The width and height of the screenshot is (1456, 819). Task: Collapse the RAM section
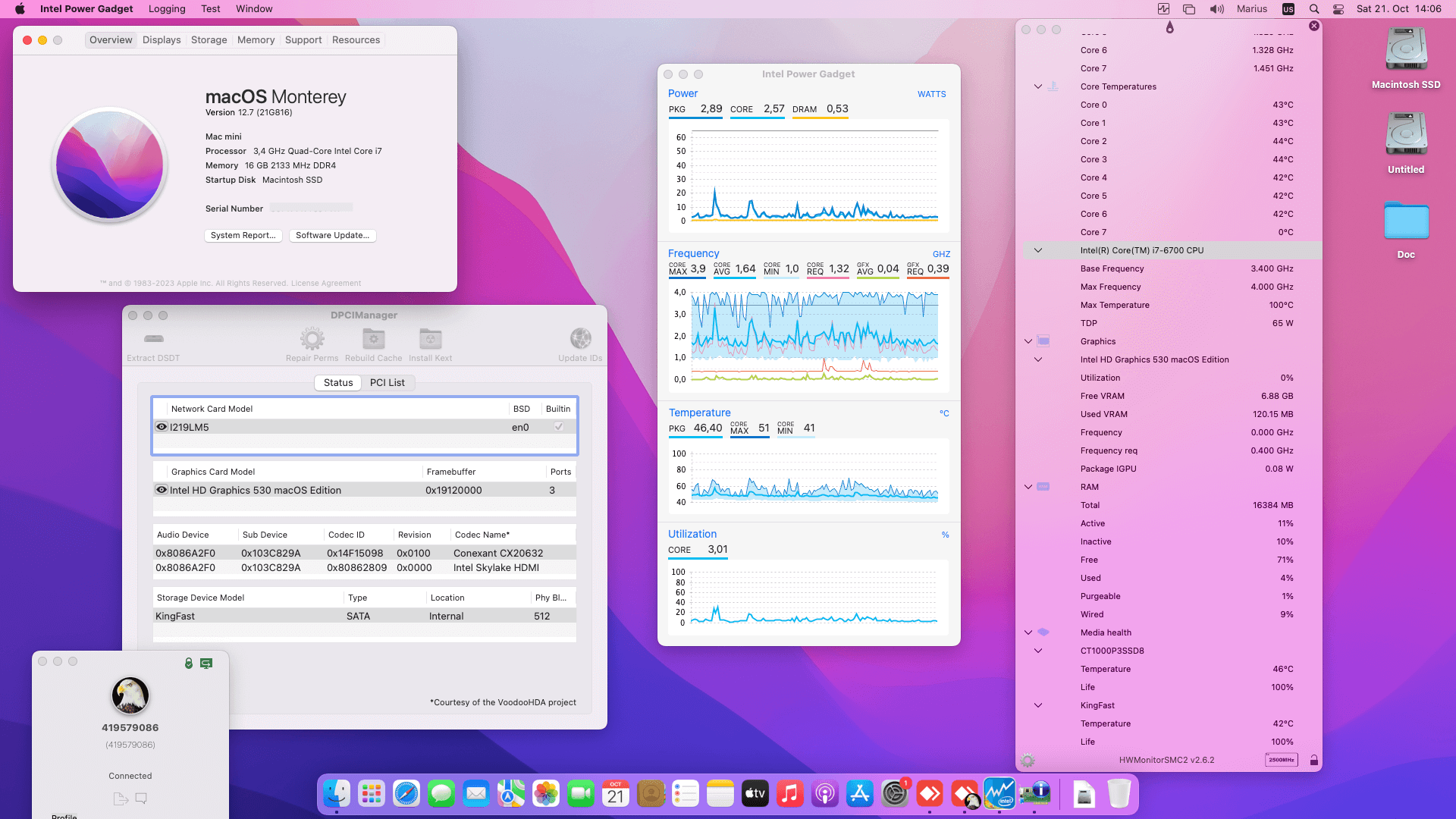1028,487
